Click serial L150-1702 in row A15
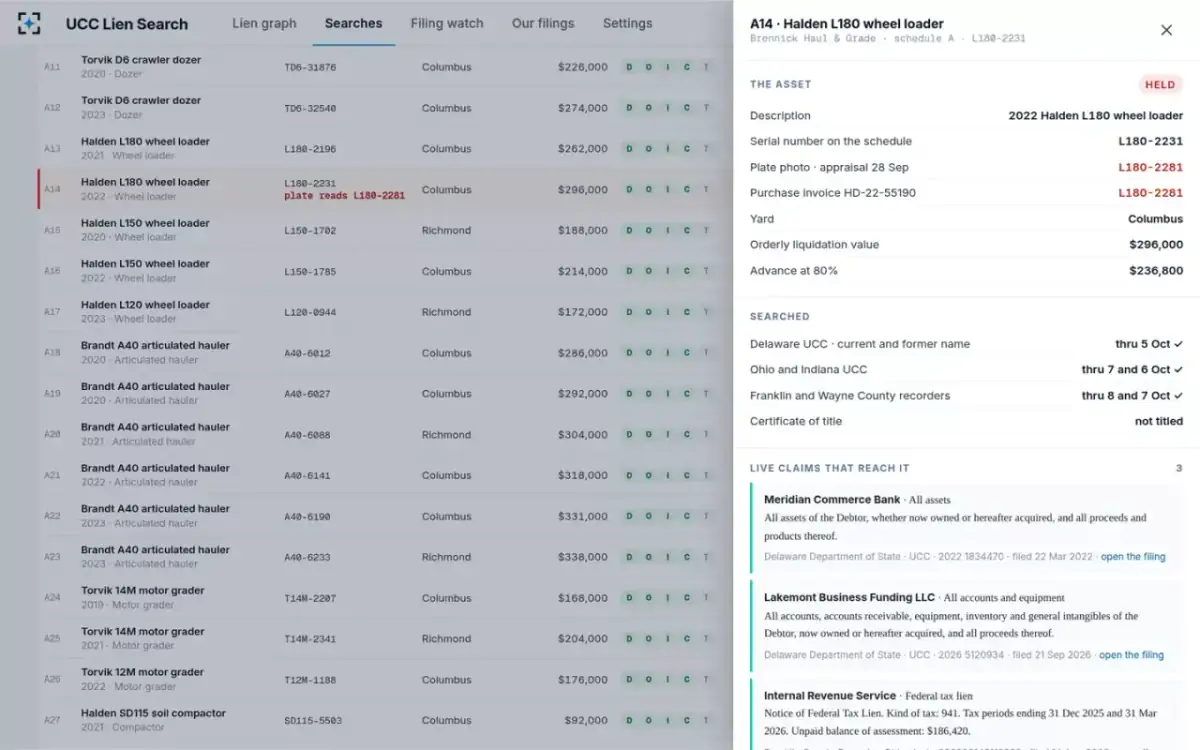1200x750 pixels. 310,231
